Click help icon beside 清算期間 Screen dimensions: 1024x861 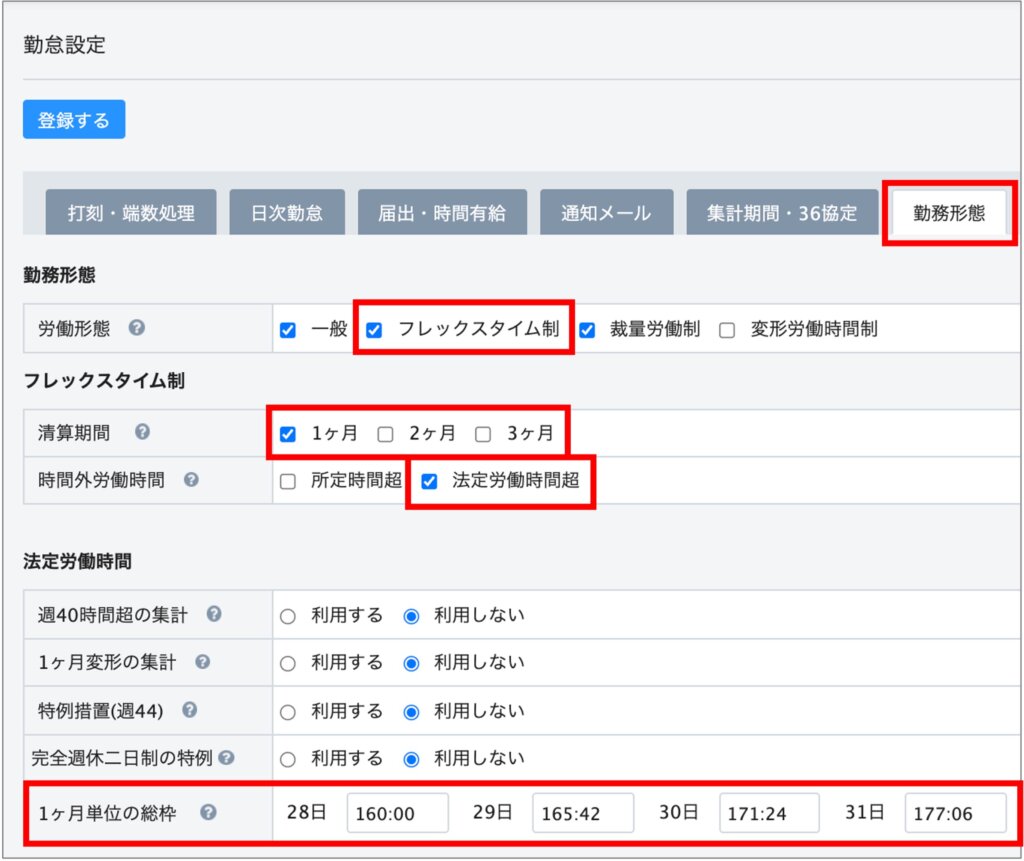point(142,432)
